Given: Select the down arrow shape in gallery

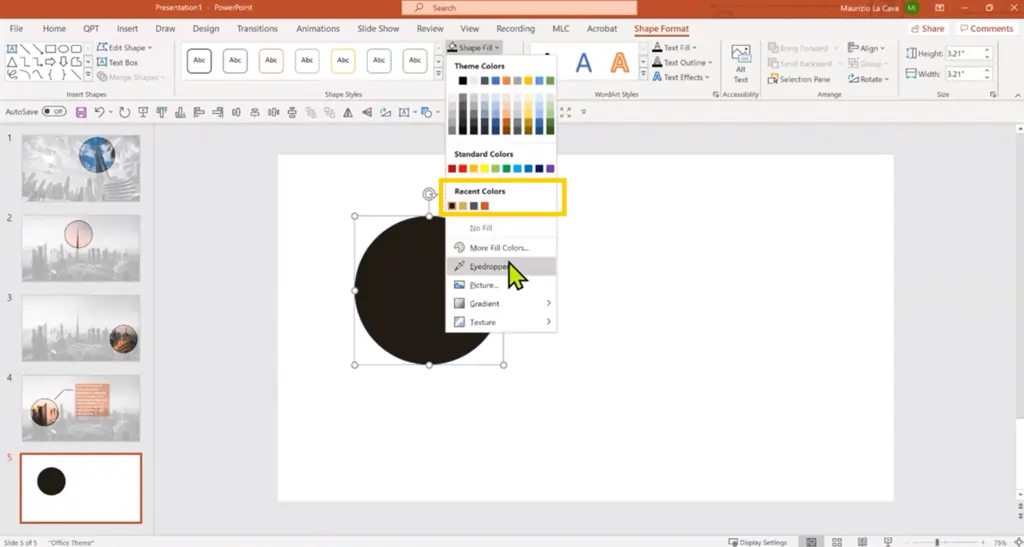Looking at the screenshot, I should pos(63,62).
